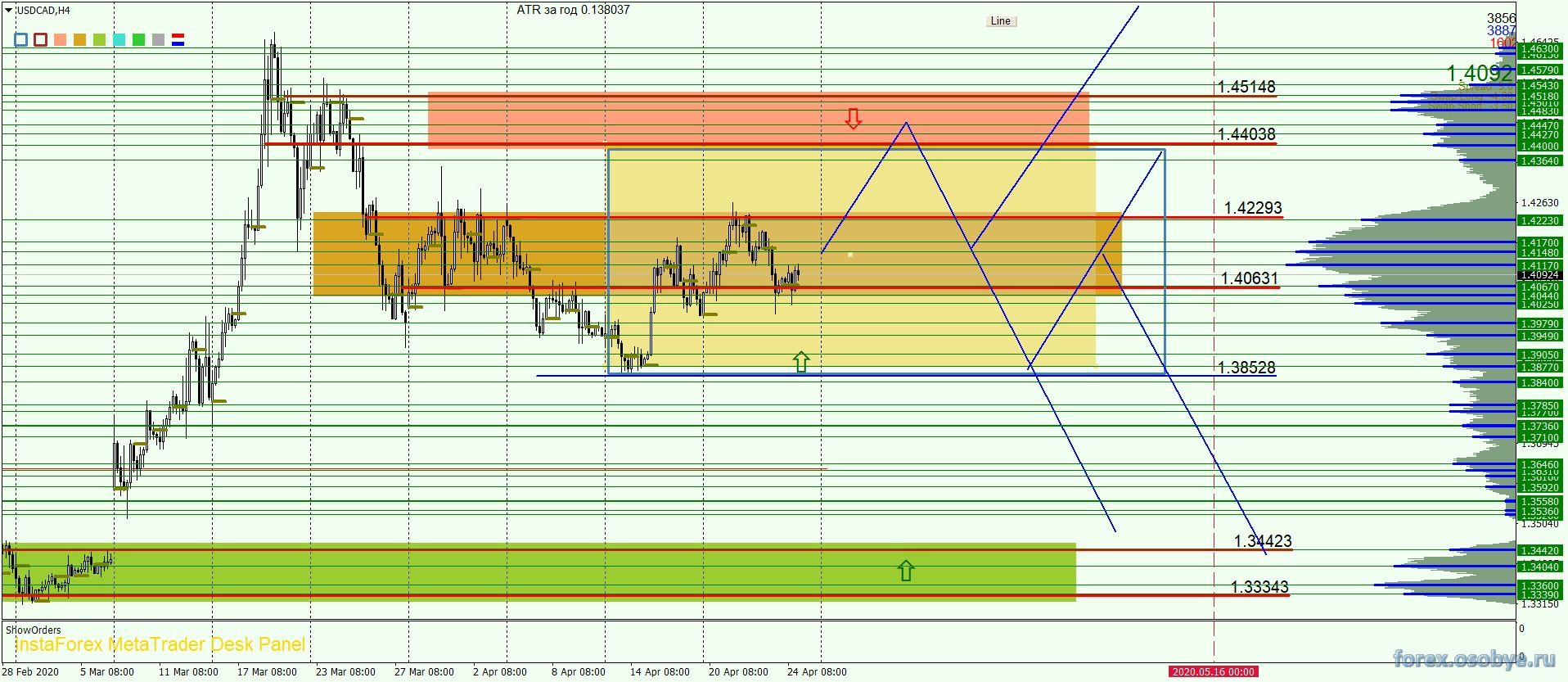Click the 1.45430 price axis label
Screen dimensions: 1568x682
(1539, 85)
